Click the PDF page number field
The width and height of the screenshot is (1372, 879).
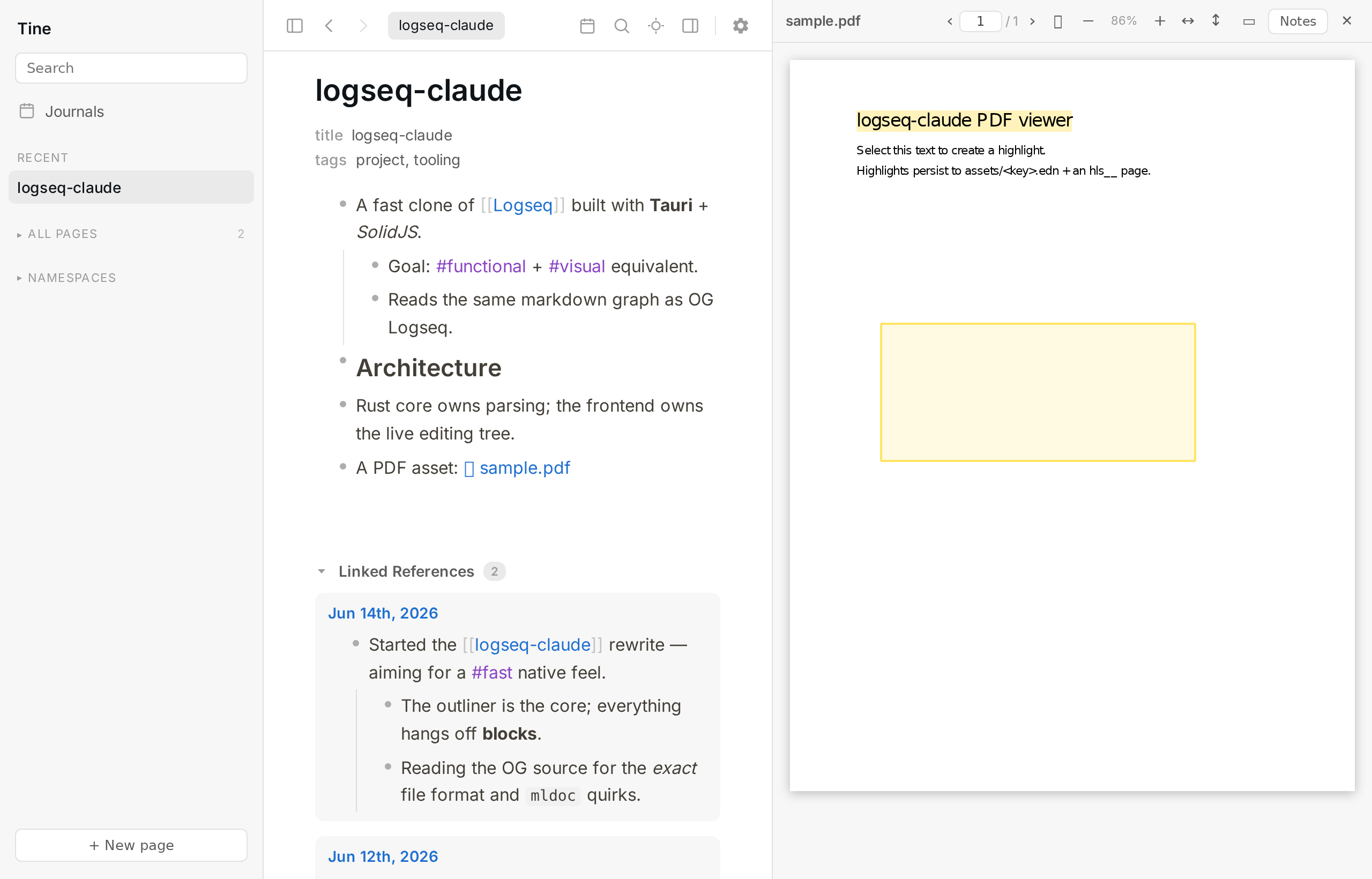(980, 21)
